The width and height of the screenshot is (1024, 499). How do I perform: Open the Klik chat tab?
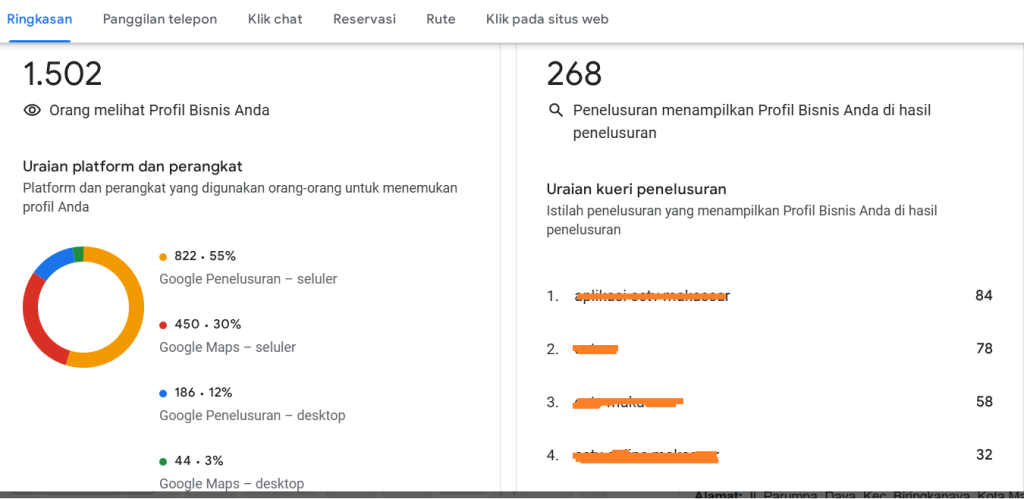click(x=275, y=19)
